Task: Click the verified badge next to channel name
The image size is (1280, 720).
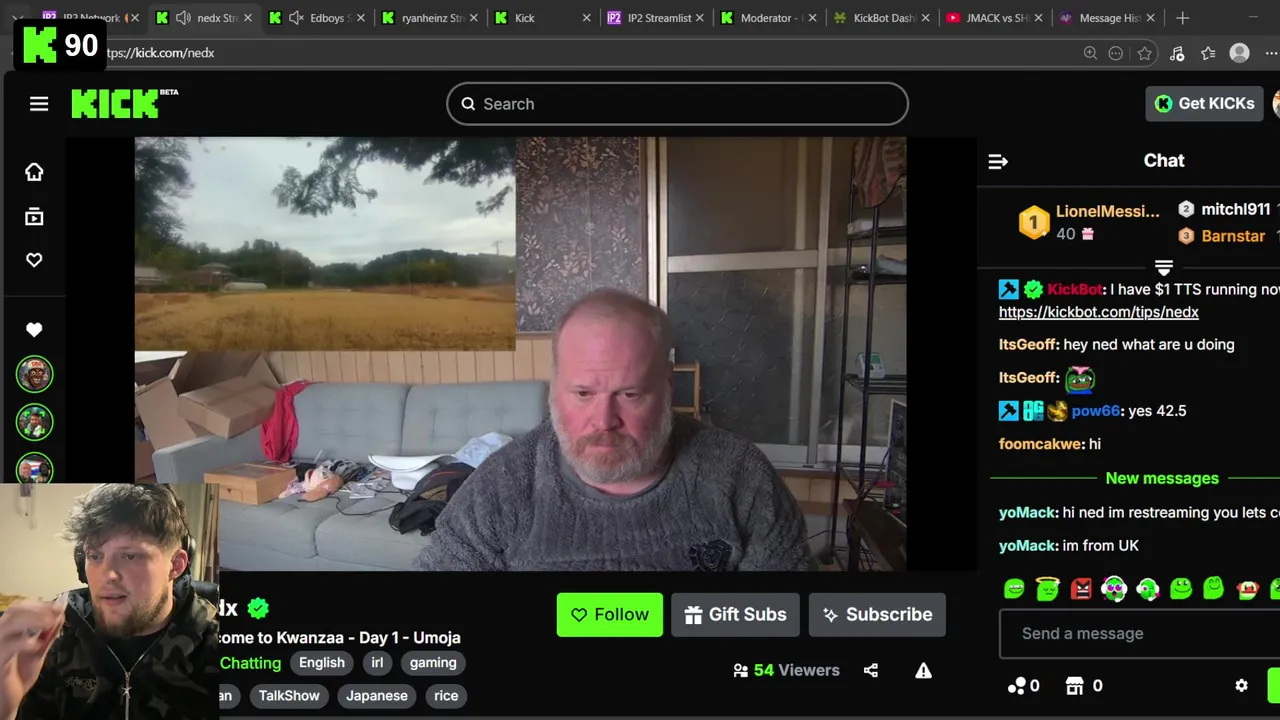Action: (x=258, y=608)
